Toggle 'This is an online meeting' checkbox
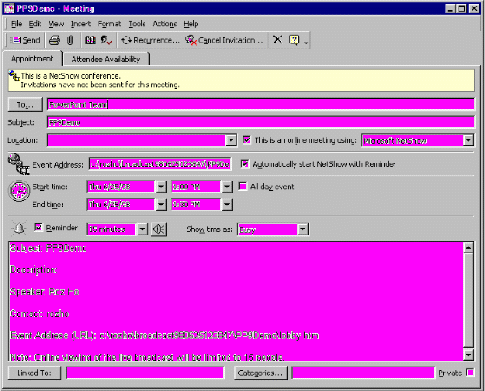This screenshot has width=485, height=391. click(247, 140)
